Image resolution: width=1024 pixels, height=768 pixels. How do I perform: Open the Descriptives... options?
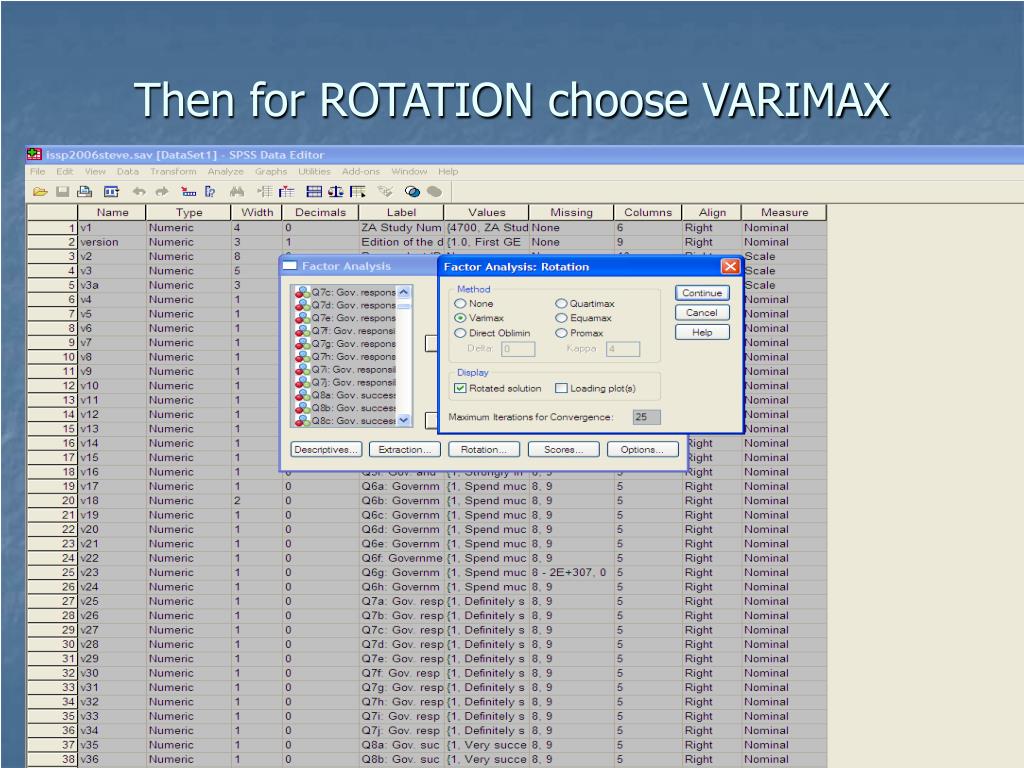[x=326, y=449]
